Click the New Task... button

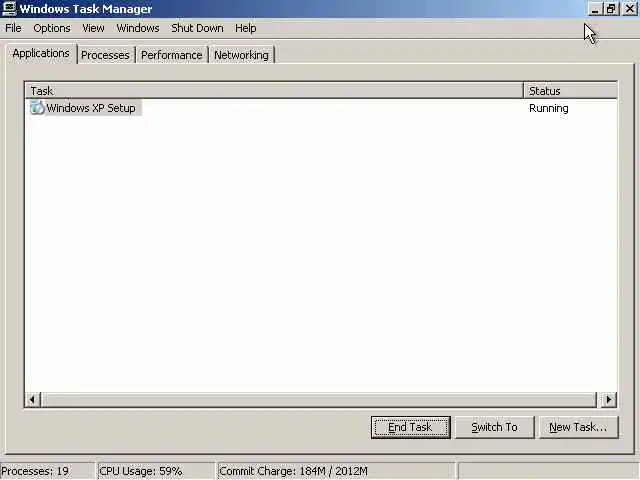[578, 427]
